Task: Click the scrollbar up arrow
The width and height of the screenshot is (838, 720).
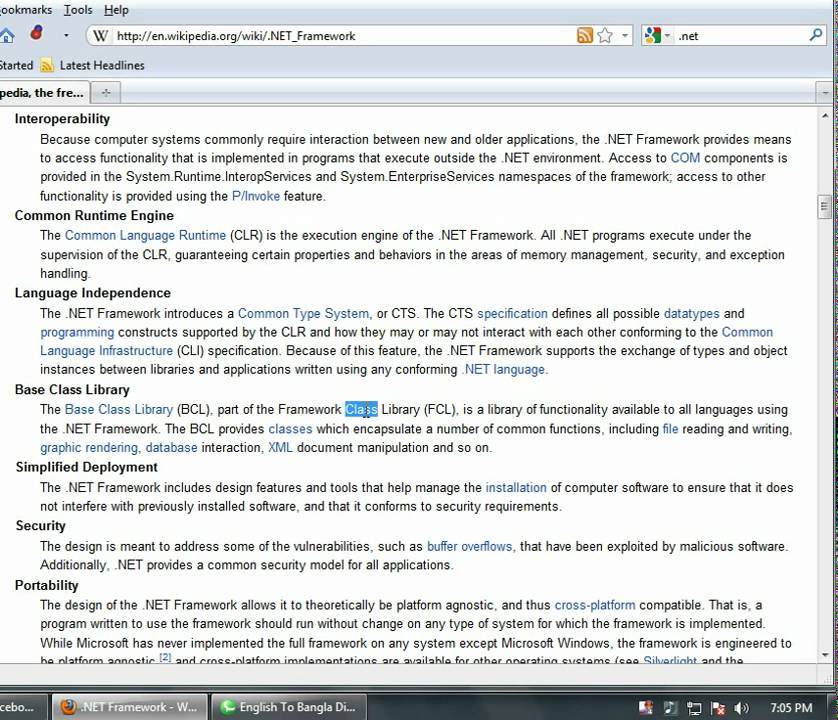Action: tap(825, 115)
